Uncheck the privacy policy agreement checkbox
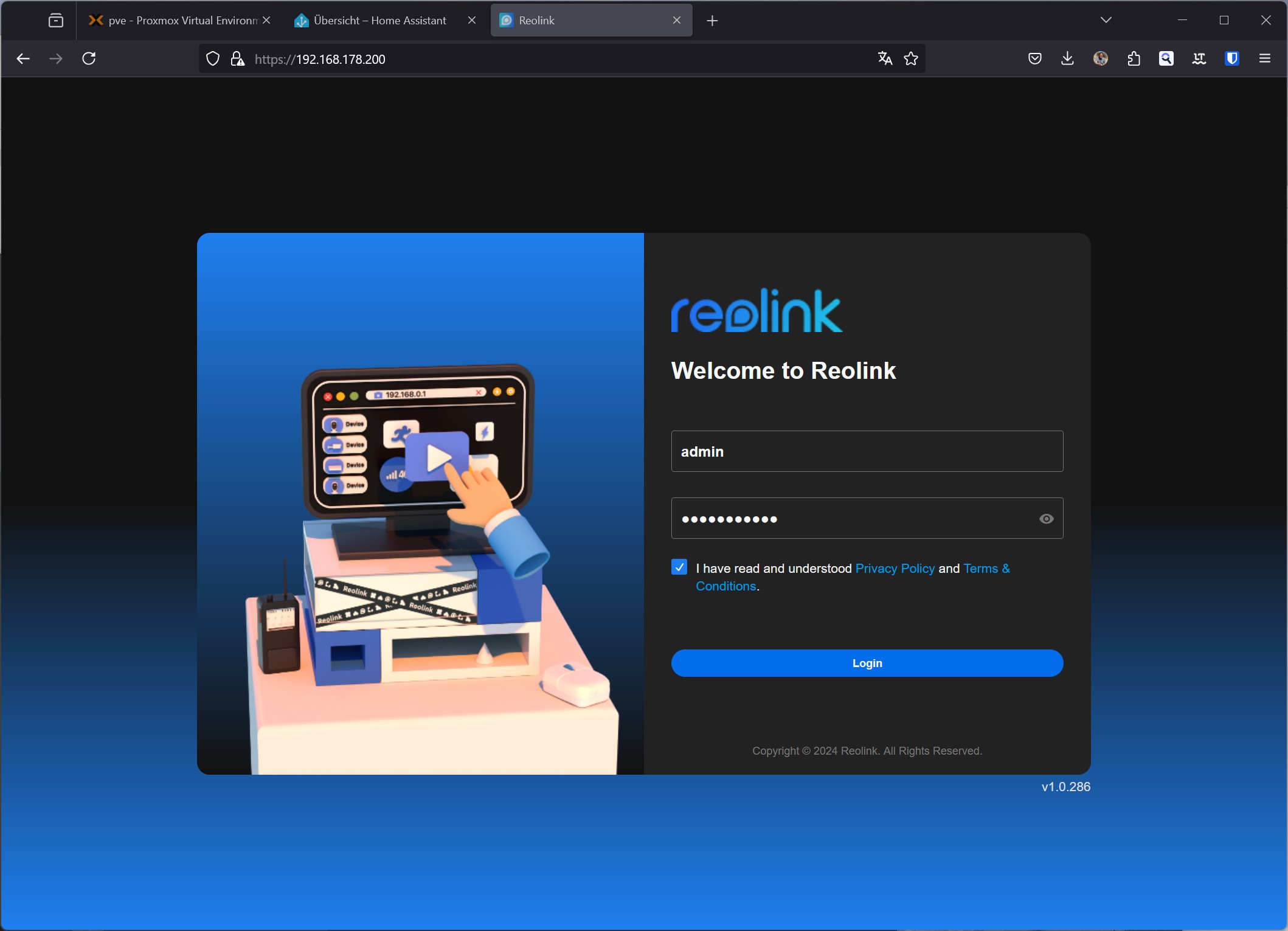 click(679, 567)
